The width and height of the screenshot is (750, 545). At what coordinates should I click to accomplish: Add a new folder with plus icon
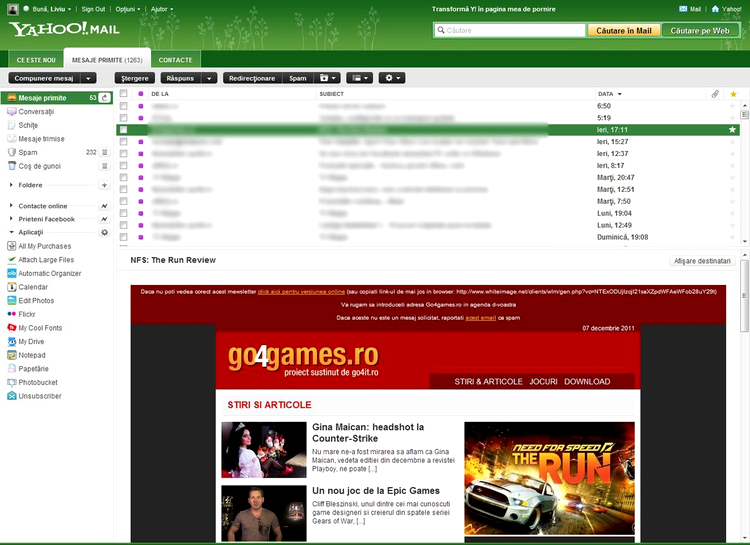(x=104, y=185)
